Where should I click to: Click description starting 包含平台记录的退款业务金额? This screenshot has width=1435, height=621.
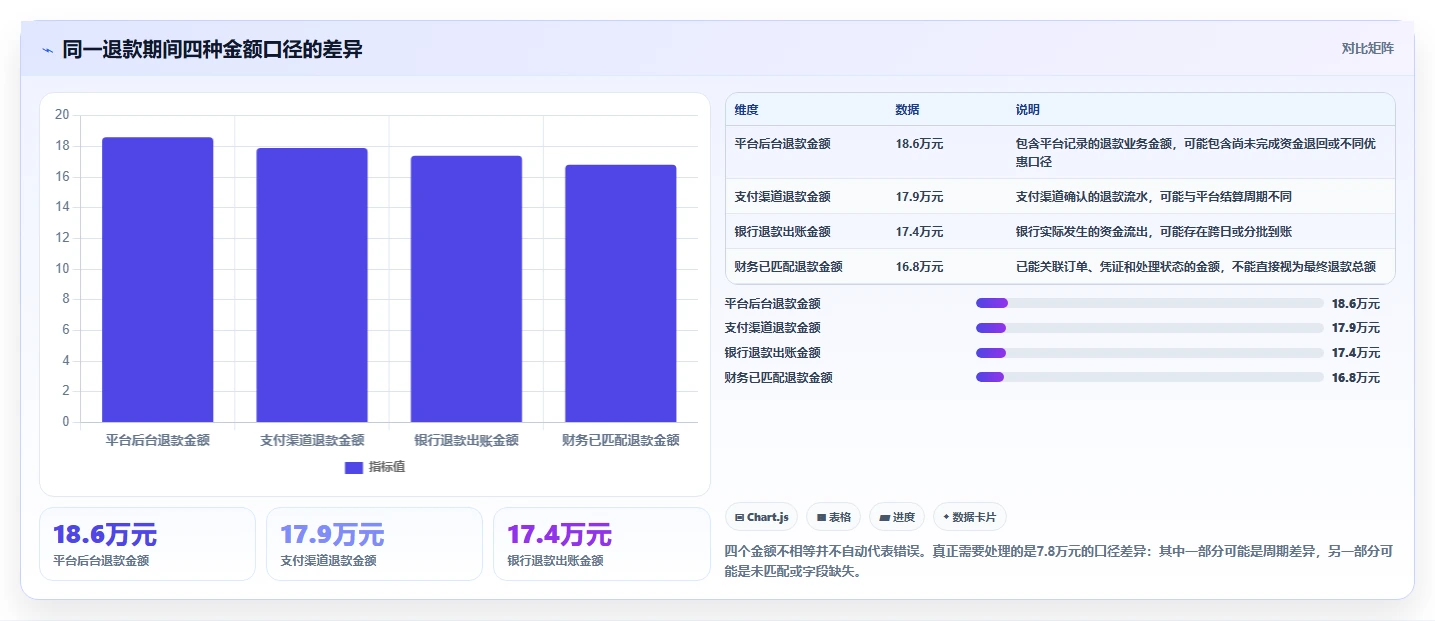tap(1196, 153)
